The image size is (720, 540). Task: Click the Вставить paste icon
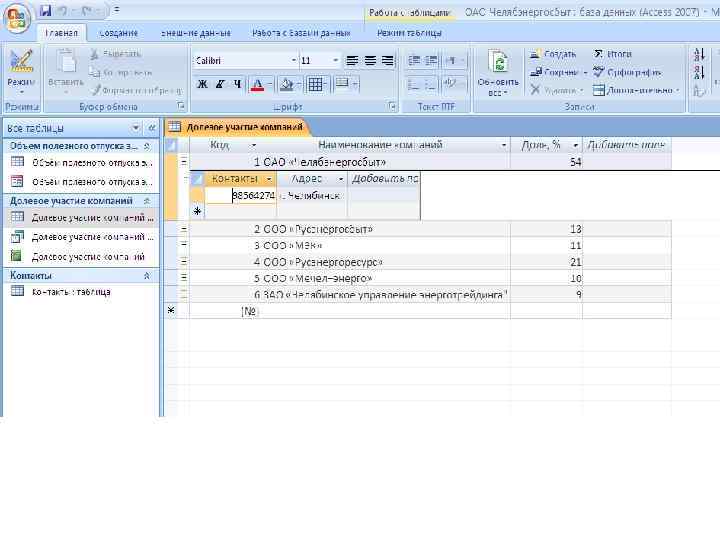coord(66,62)
